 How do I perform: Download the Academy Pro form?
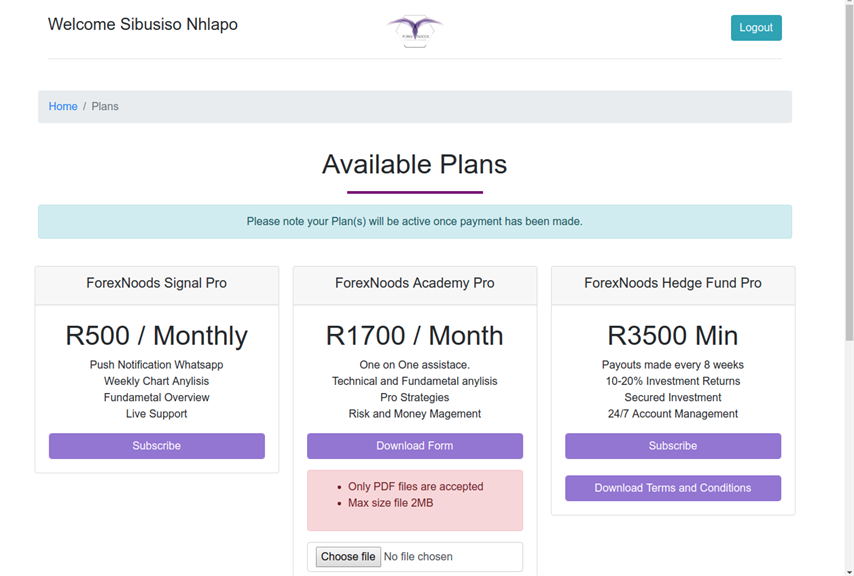tap(415, 446)
